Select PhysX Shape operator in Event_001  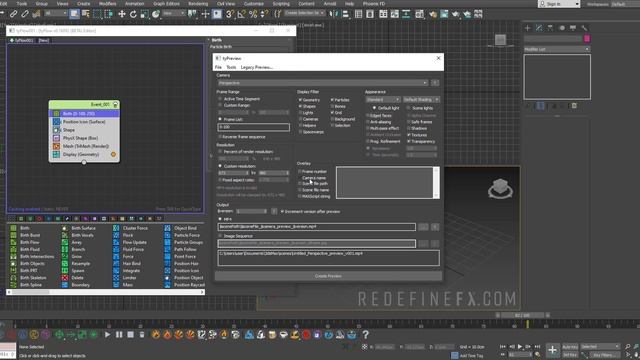coord(84,138)
